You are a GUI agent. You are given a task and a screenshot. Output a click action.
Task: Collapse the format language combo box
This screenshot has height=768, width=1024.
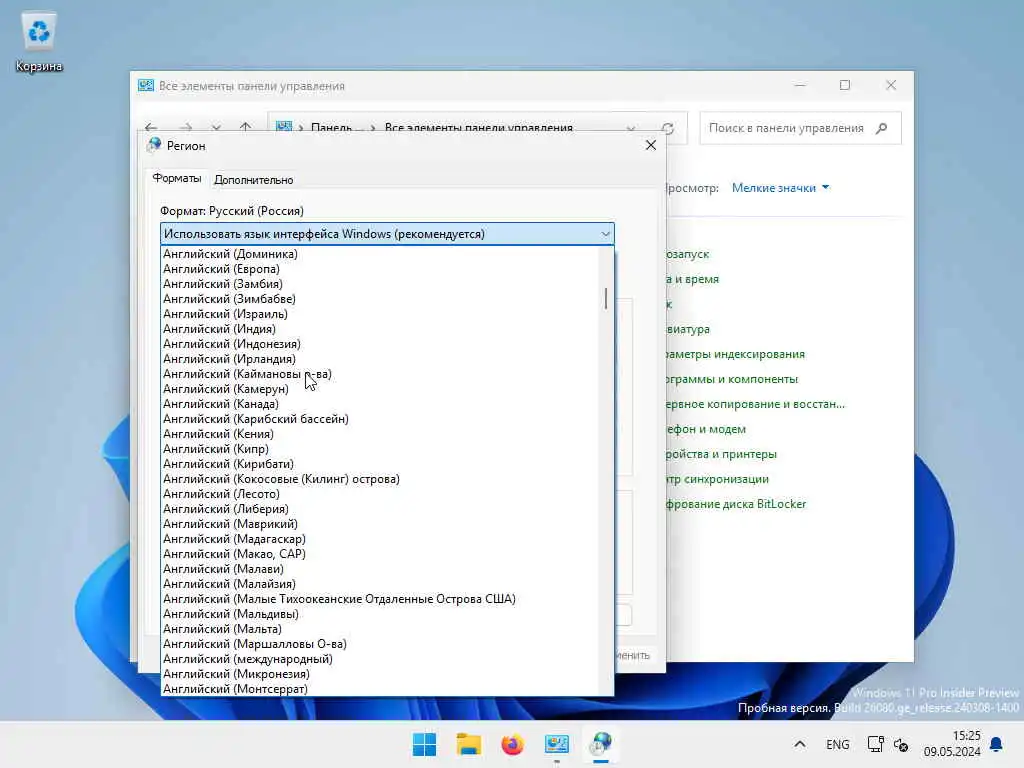605,234
